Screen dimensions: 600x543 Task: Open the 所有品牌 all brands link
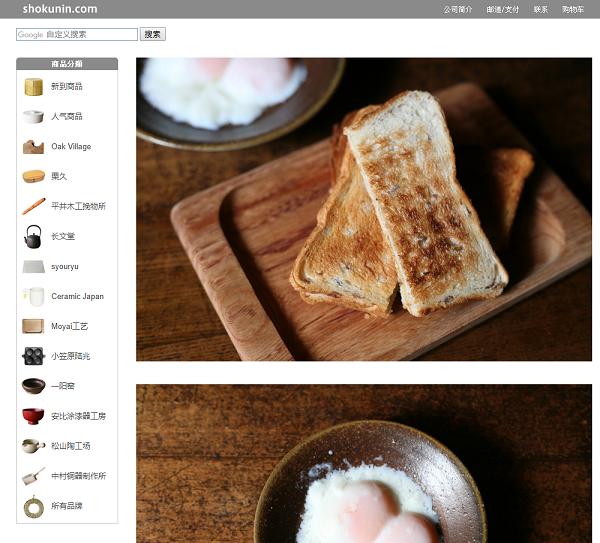[x=67, y=506]
